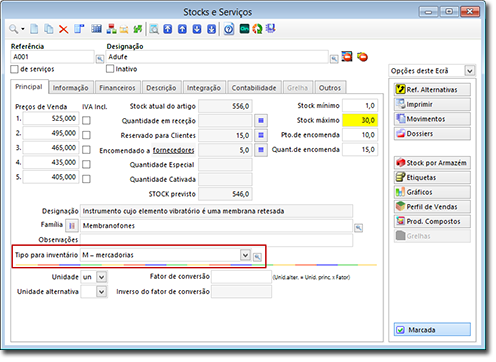This screenshot has width=496, height=362.
Task: Go to first record navigation arrow
Action: point(168,29)
